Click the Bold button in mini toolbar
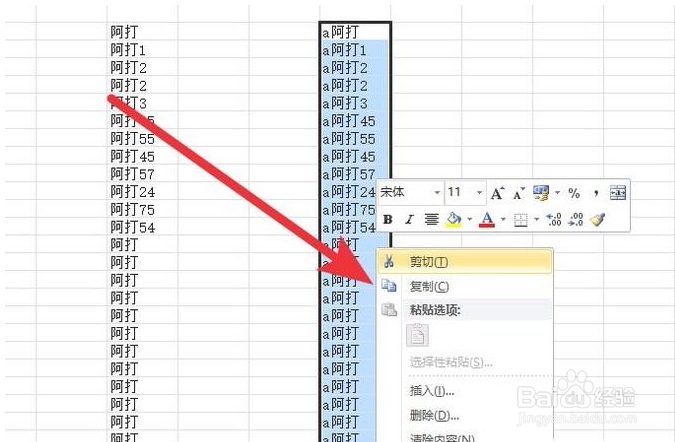 387,219
